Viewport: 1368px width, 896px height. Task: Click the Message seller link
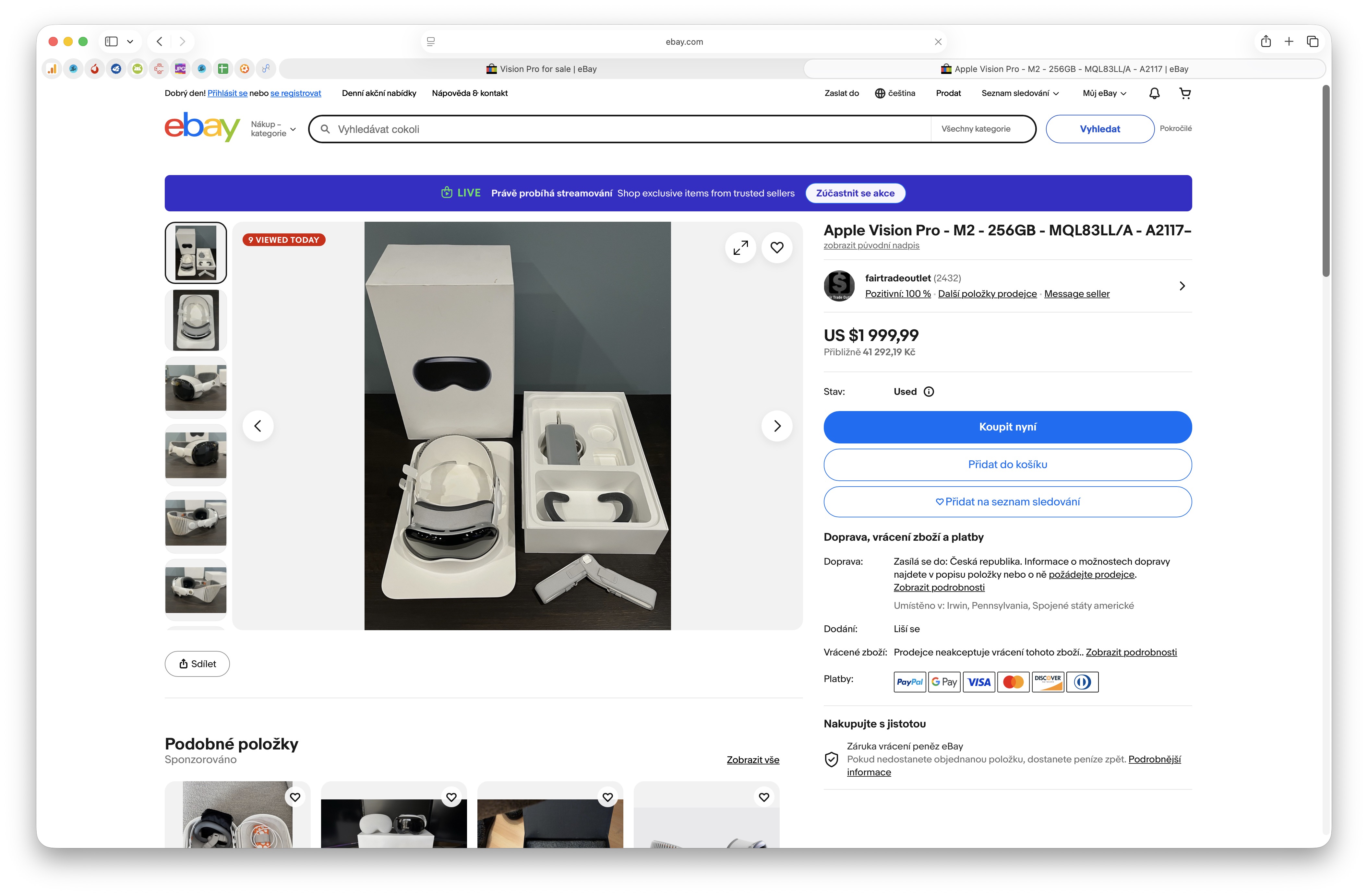point(1076,293)
